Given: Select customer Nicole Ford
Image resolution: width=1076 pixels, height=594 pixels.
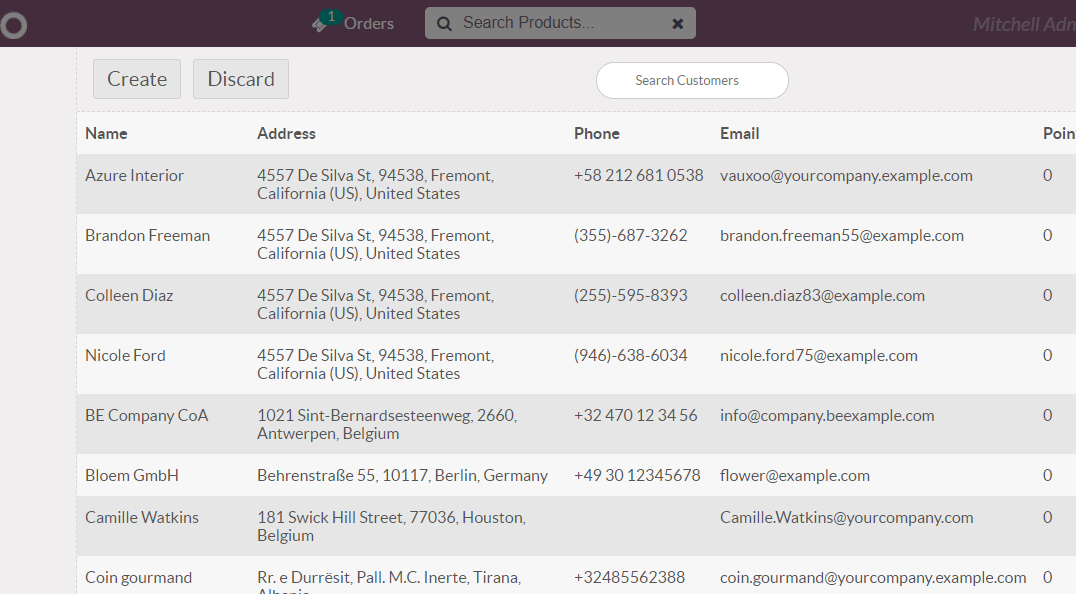Looking at the screenshot, I should click(x=126, y=355).
